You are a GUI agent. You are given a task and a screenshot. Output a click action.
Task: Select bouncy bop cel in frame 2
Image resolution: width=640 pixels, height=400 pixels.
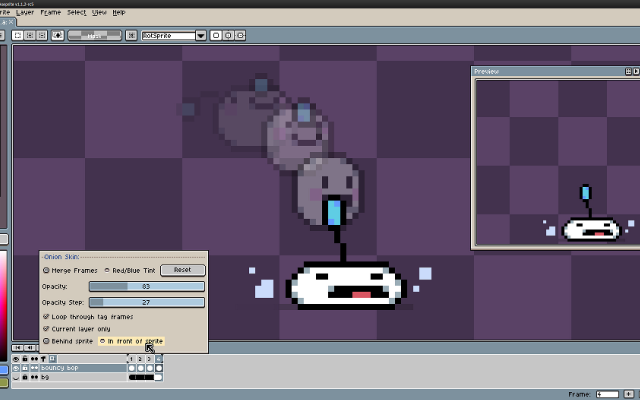pos(140,368)
